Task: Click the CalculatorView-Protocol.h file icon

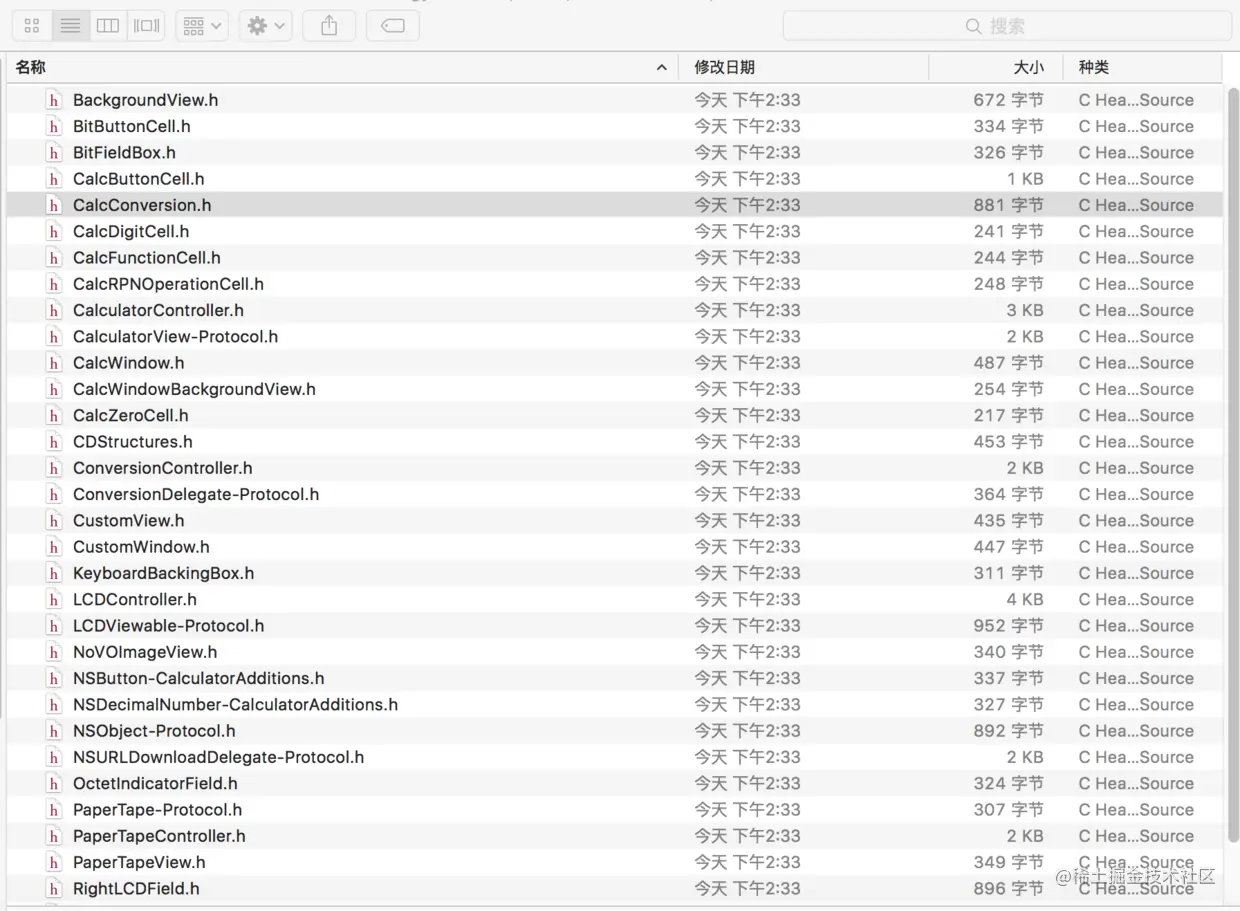Action: pyautogui.click(x=54, y=336)
